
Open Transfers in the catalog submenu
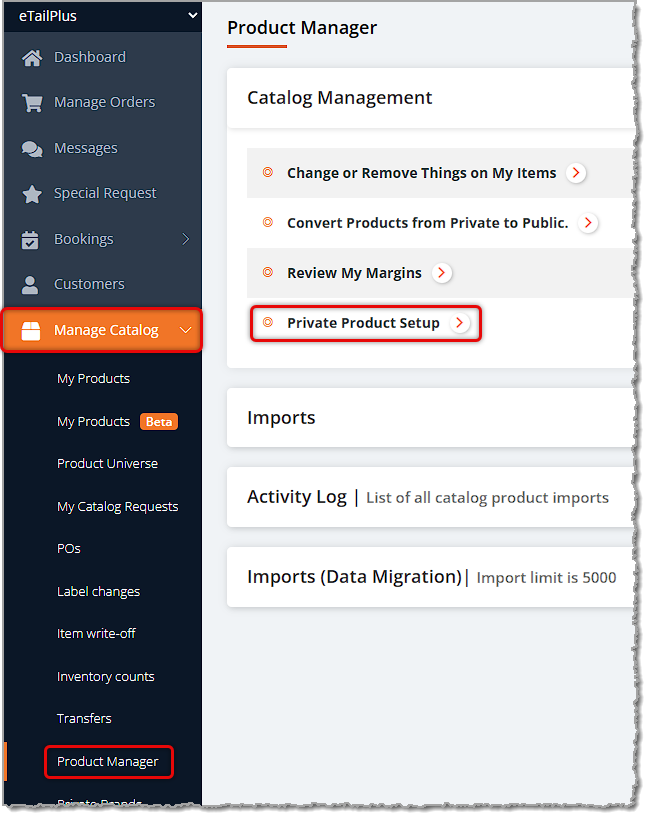pyautogui.click(x=84, y=719)
